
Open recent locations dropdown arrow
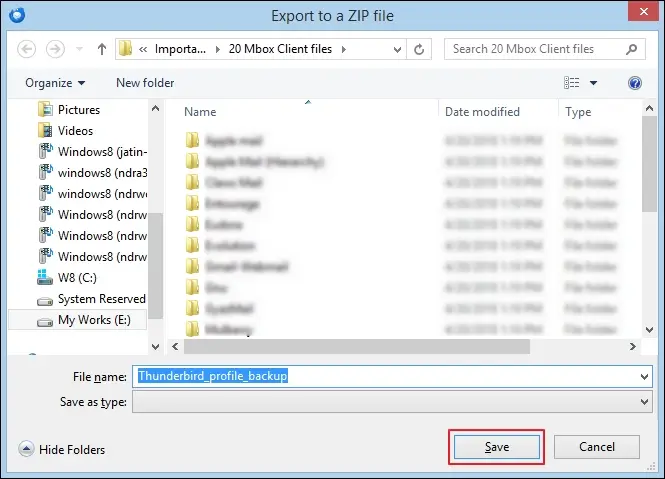point(79,49)
